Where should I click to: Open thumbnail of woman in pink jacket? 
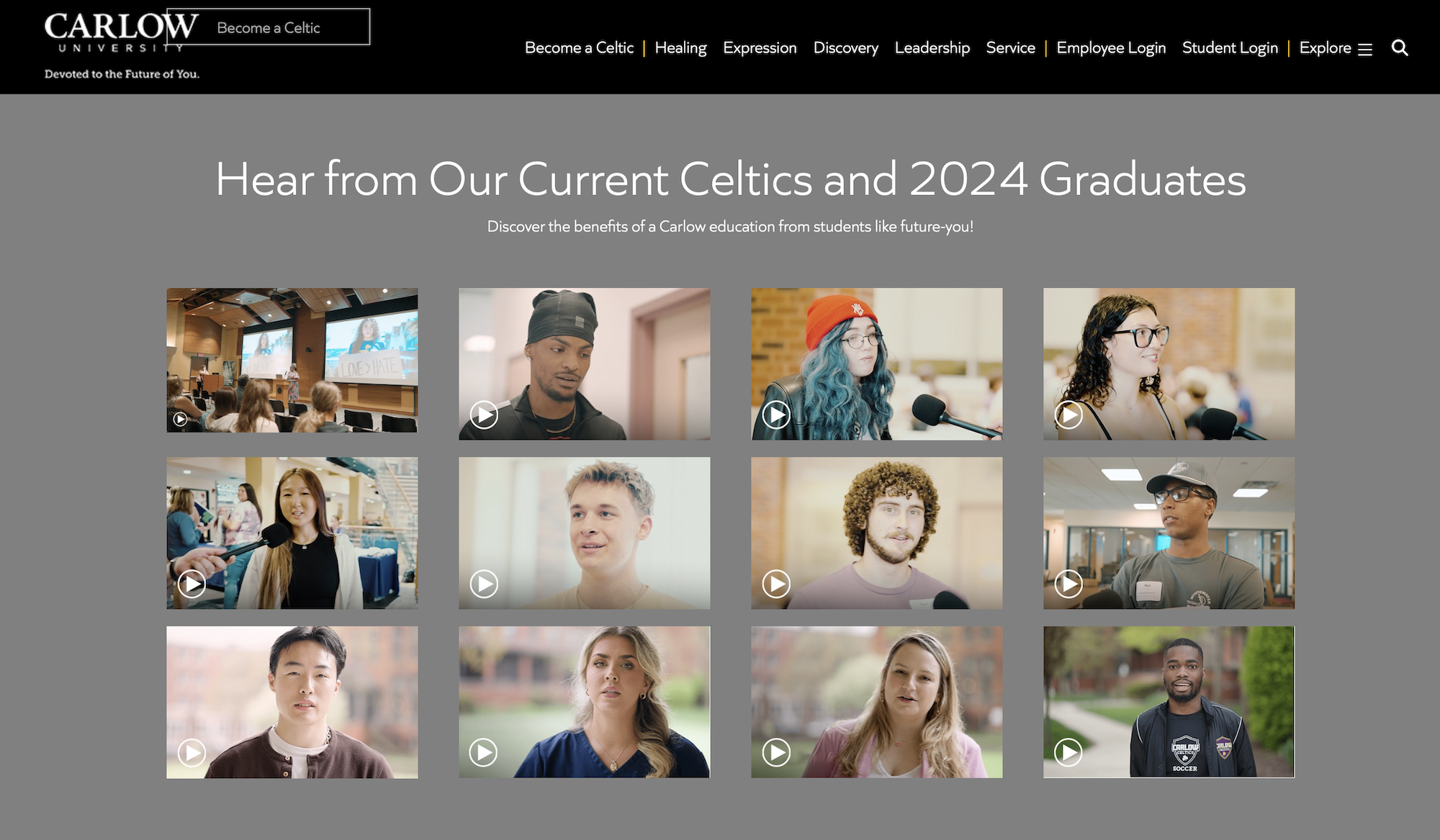(876, 702)
